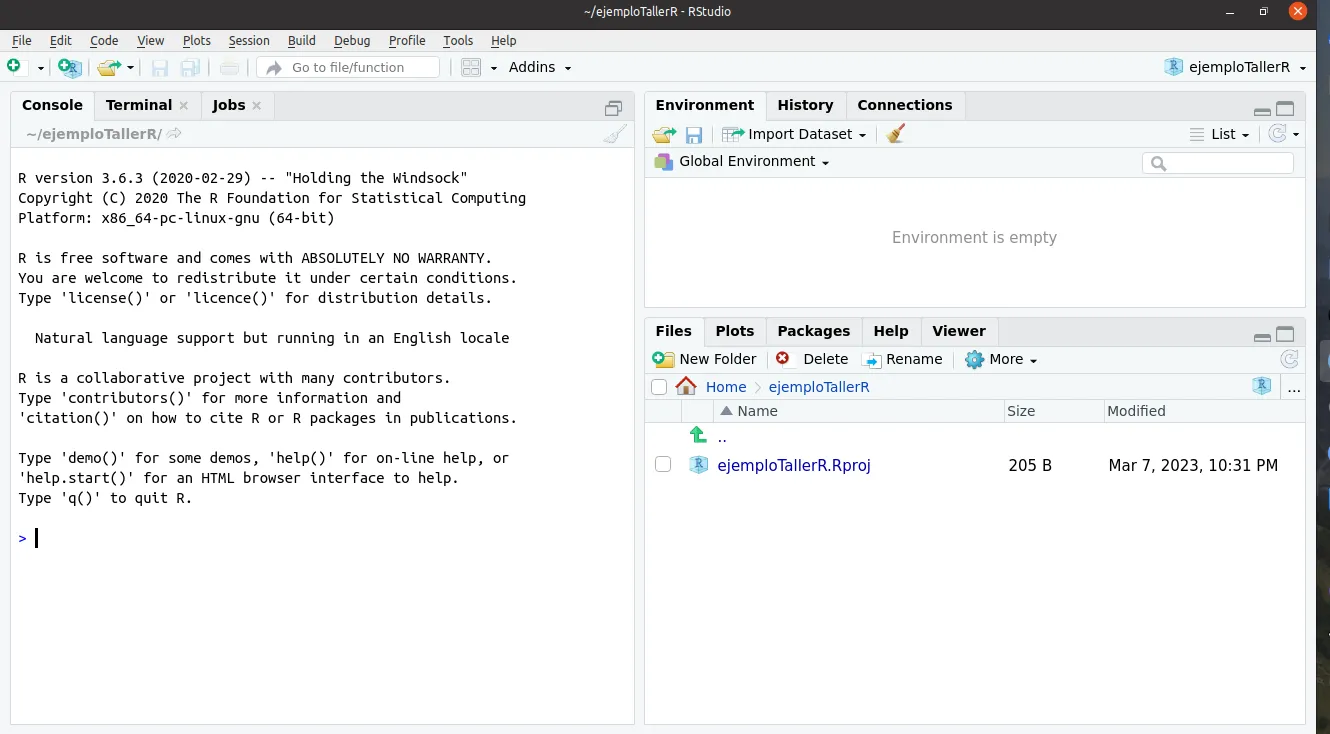1330x734 pixels.
Task: Switch to the Jobs tab
Action: point(229,105)
